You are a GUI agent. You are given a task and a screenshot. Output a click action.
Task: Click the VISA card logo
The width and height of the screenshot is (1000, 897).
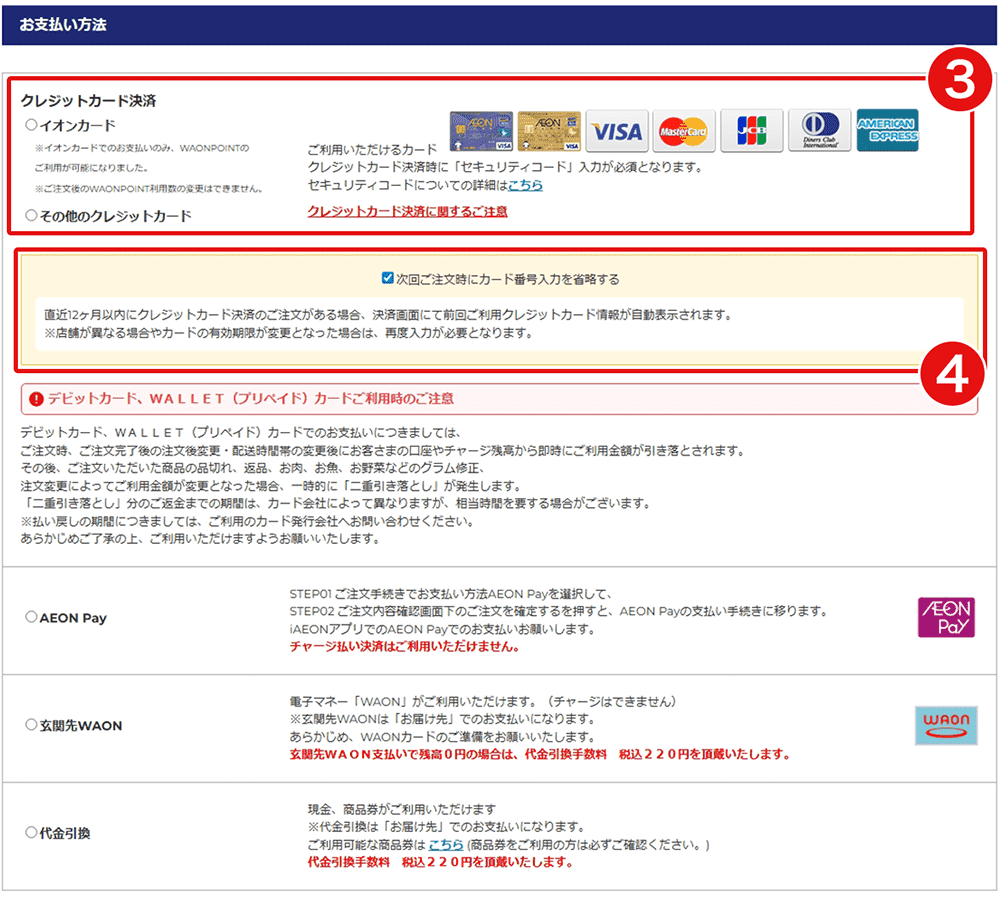click(x=617, y=131)
